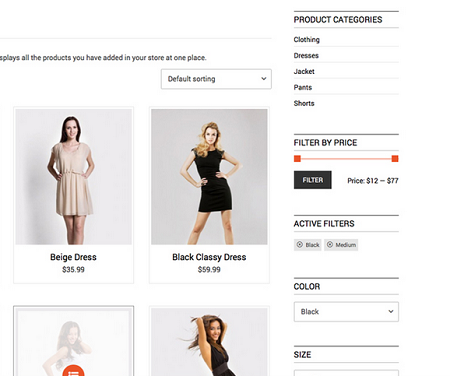Select the Pants category
Screen dimensions: 450x376
click(303, 87)
